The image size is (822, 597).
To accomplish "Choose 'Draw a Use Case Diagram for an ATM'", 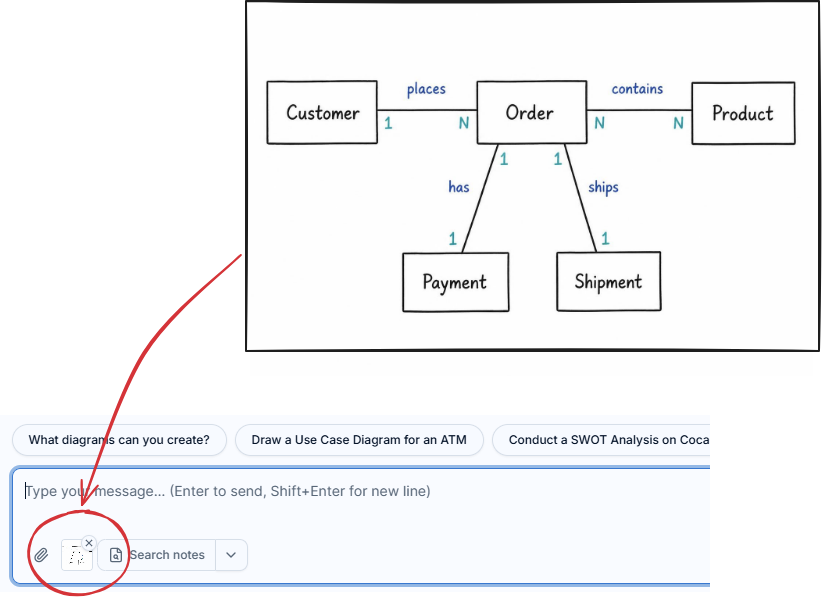I will [359, 440].
